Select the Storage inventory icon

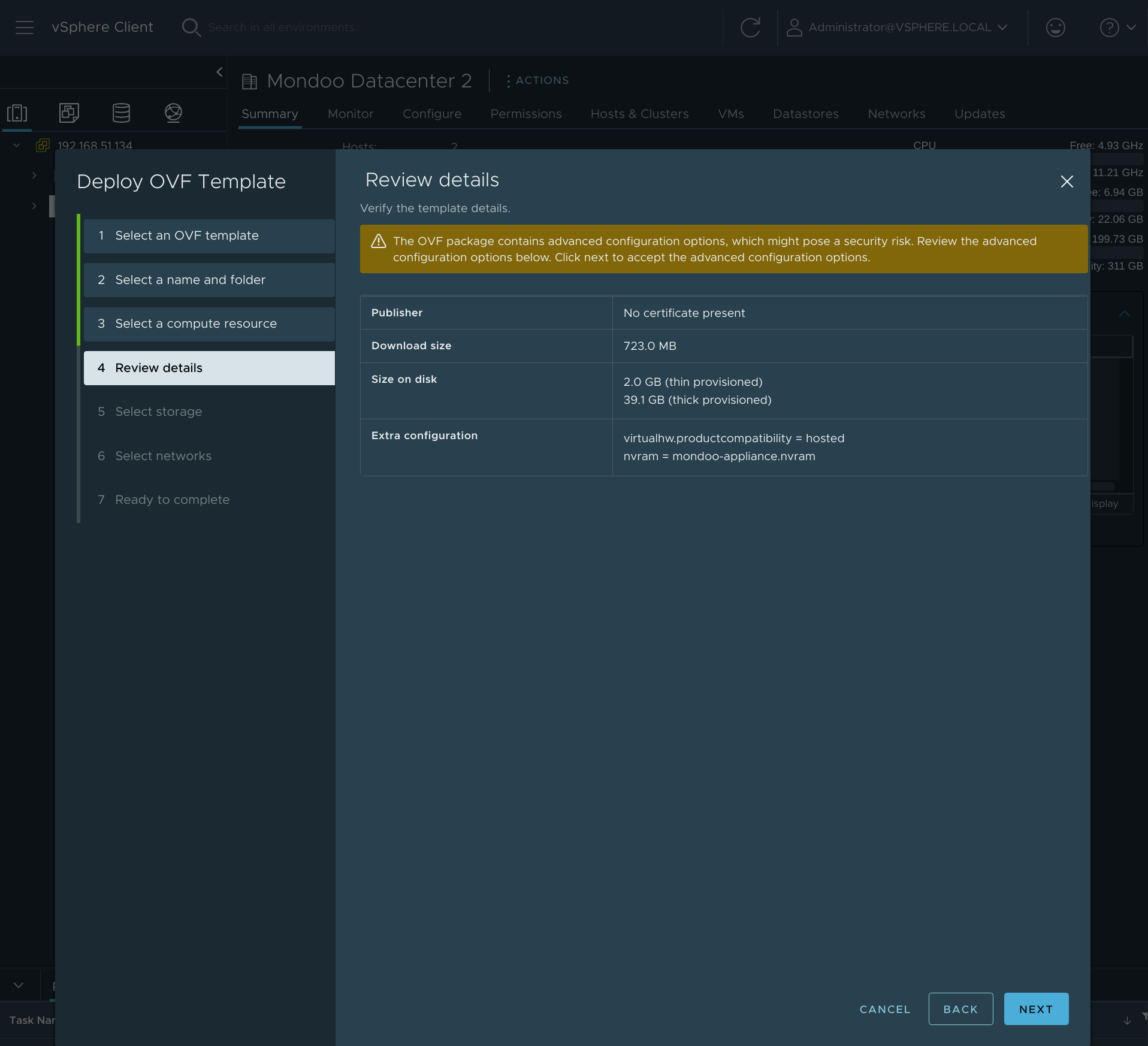coord(121,113)
